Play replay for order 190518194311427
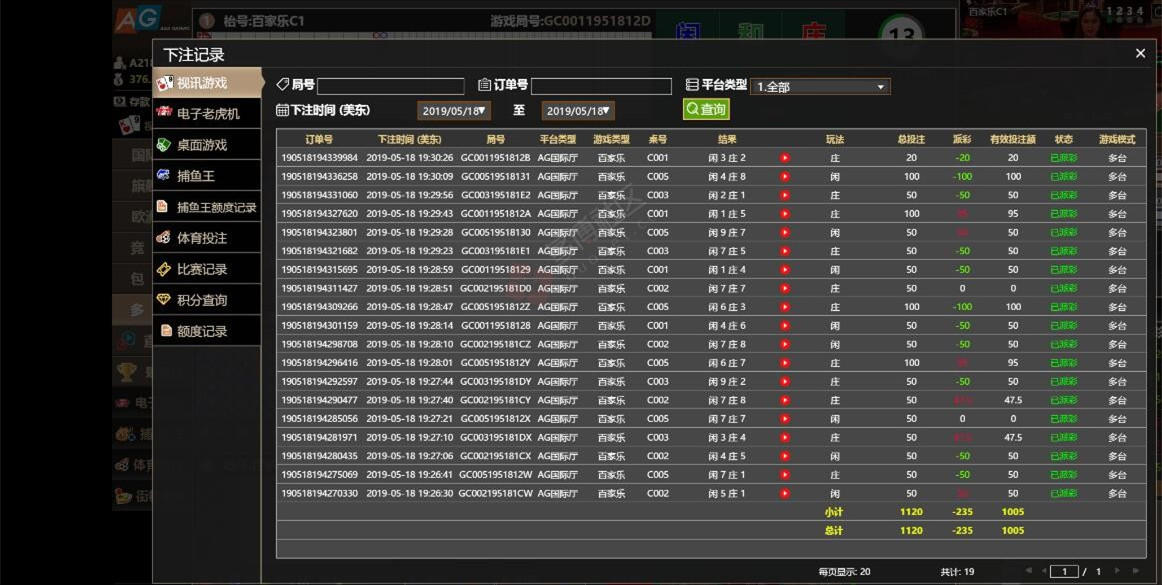 [x=785, y=288]
